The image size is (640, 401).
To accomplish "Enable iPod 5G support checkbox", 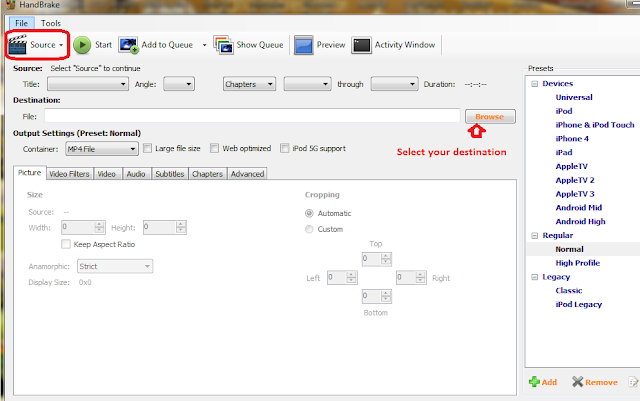I will [284, 148].
